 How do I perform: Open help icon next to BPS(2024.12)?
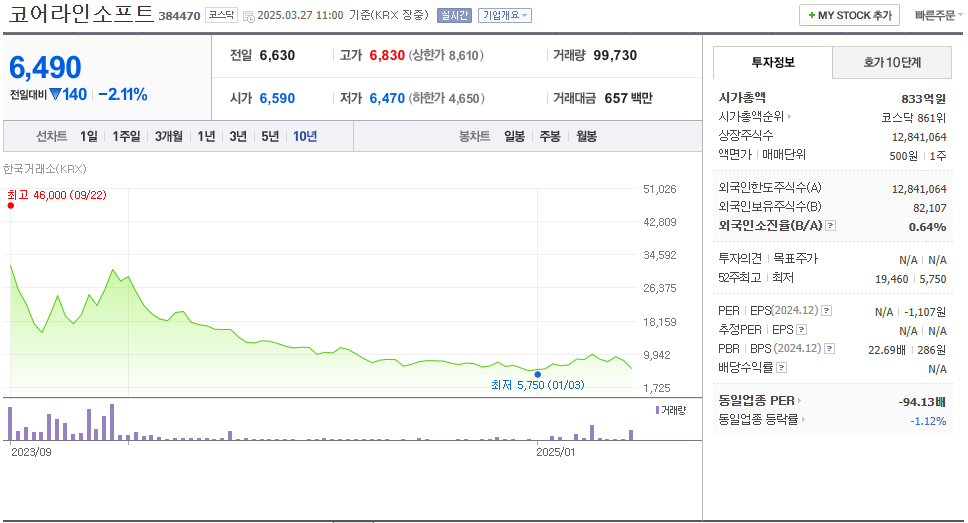pyautogui.click(x=830, y=349)
